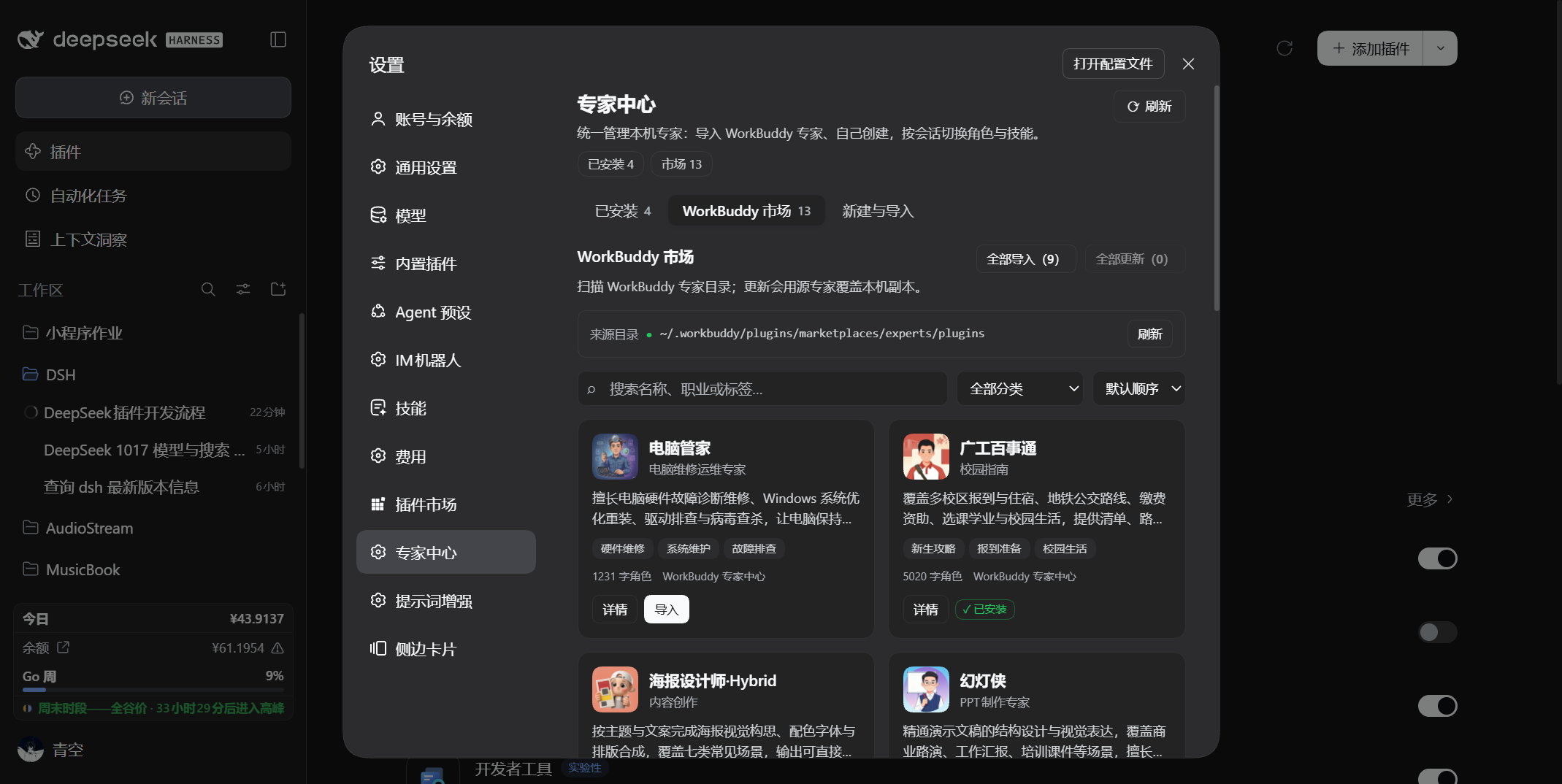The image size is (1562, 784).
Task: Click the 广工百事通 expert avatar
Action: 926,457
